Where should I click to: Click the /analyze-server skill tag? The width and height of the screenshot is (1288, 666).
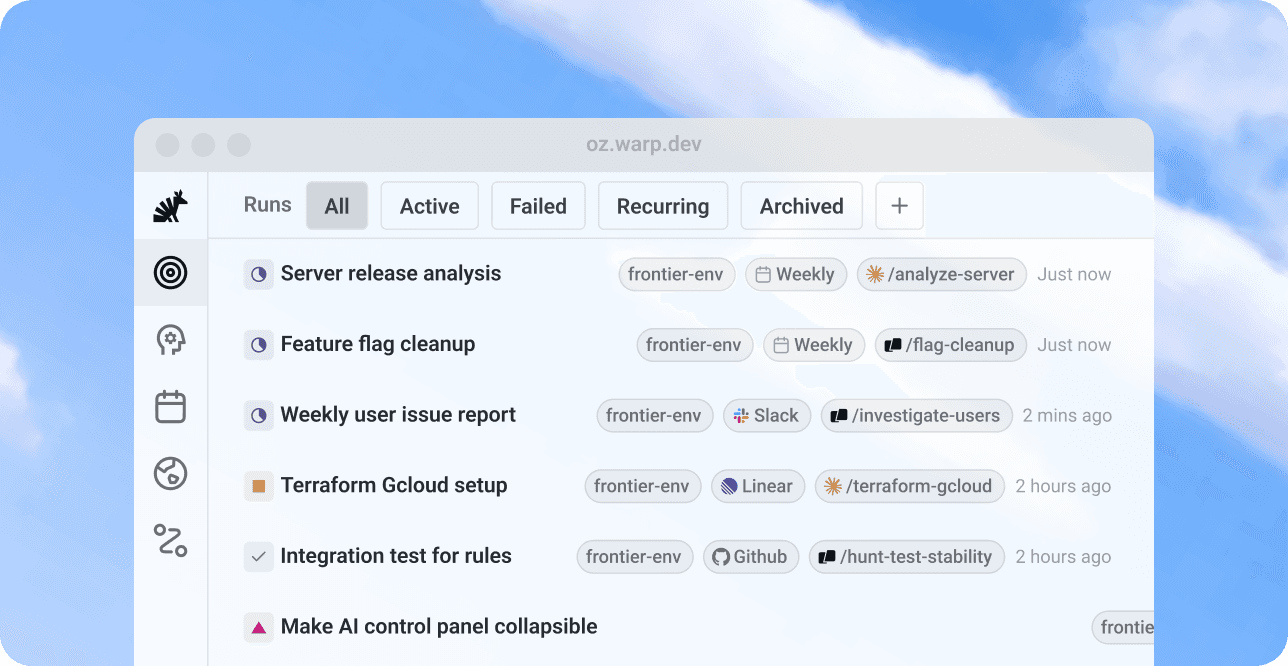941,275
